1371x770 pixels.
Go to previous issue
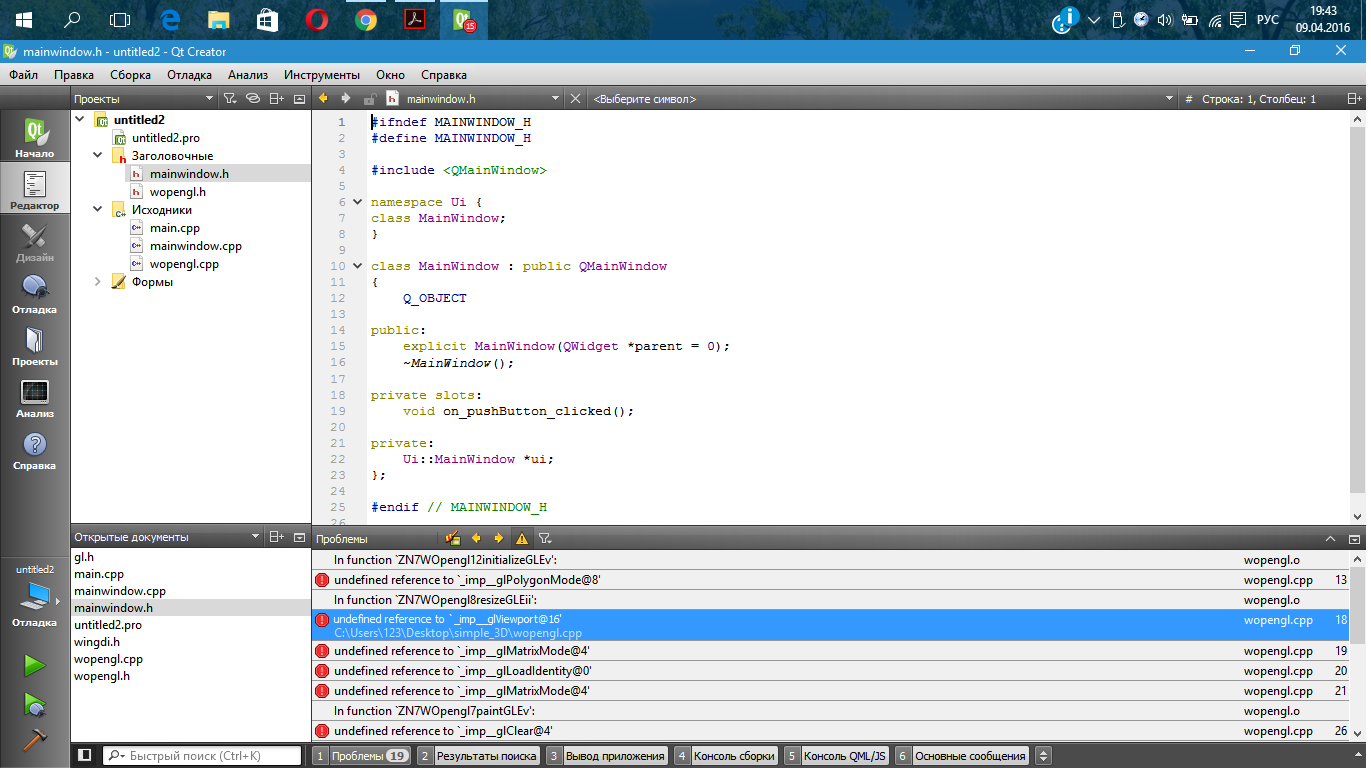476,538
